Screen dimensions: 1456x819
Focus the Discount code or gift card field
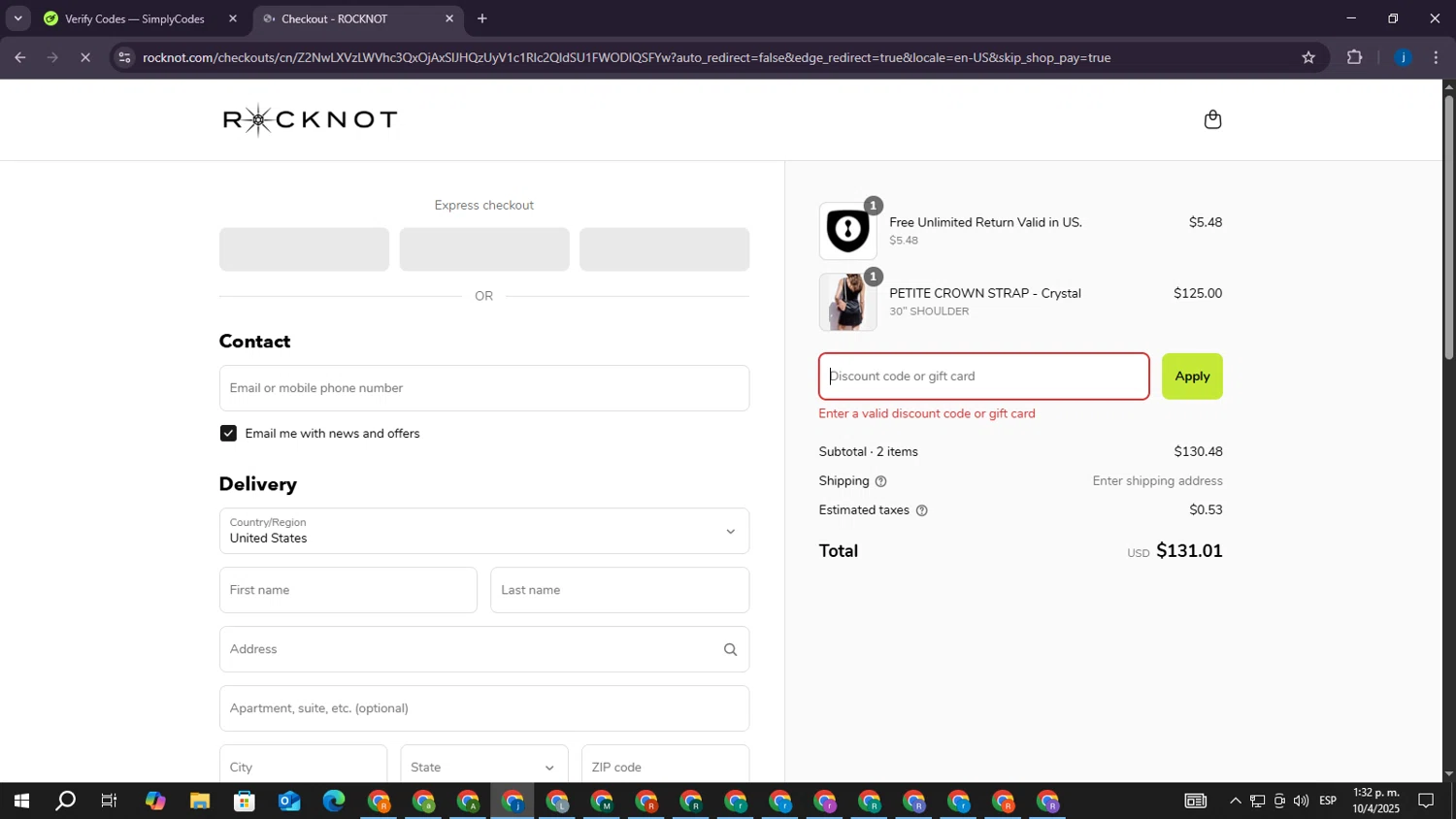click(x=984, y=377)
